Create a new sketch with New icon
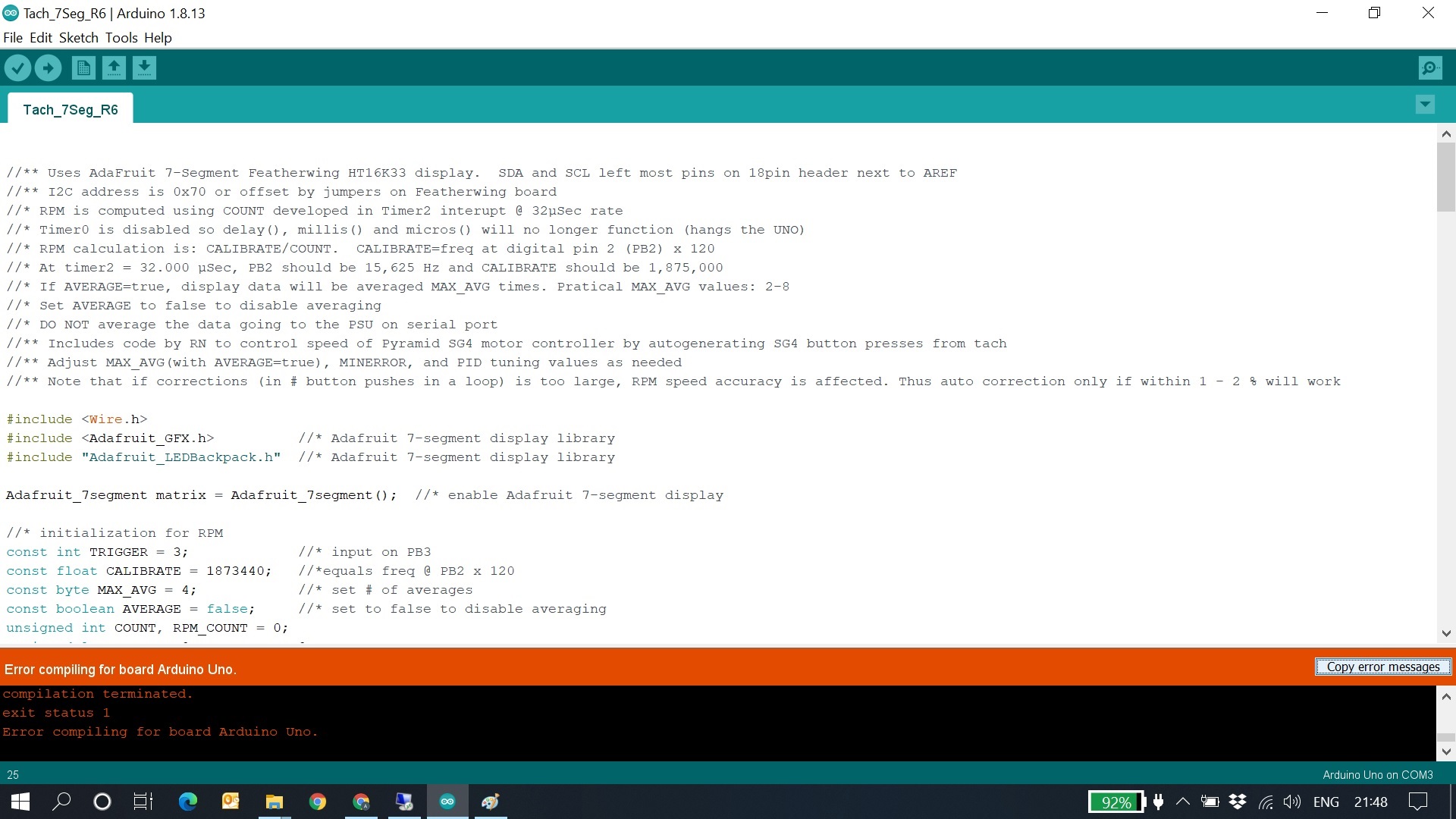The image size is (1456, 819). click(x=83, y=68)
